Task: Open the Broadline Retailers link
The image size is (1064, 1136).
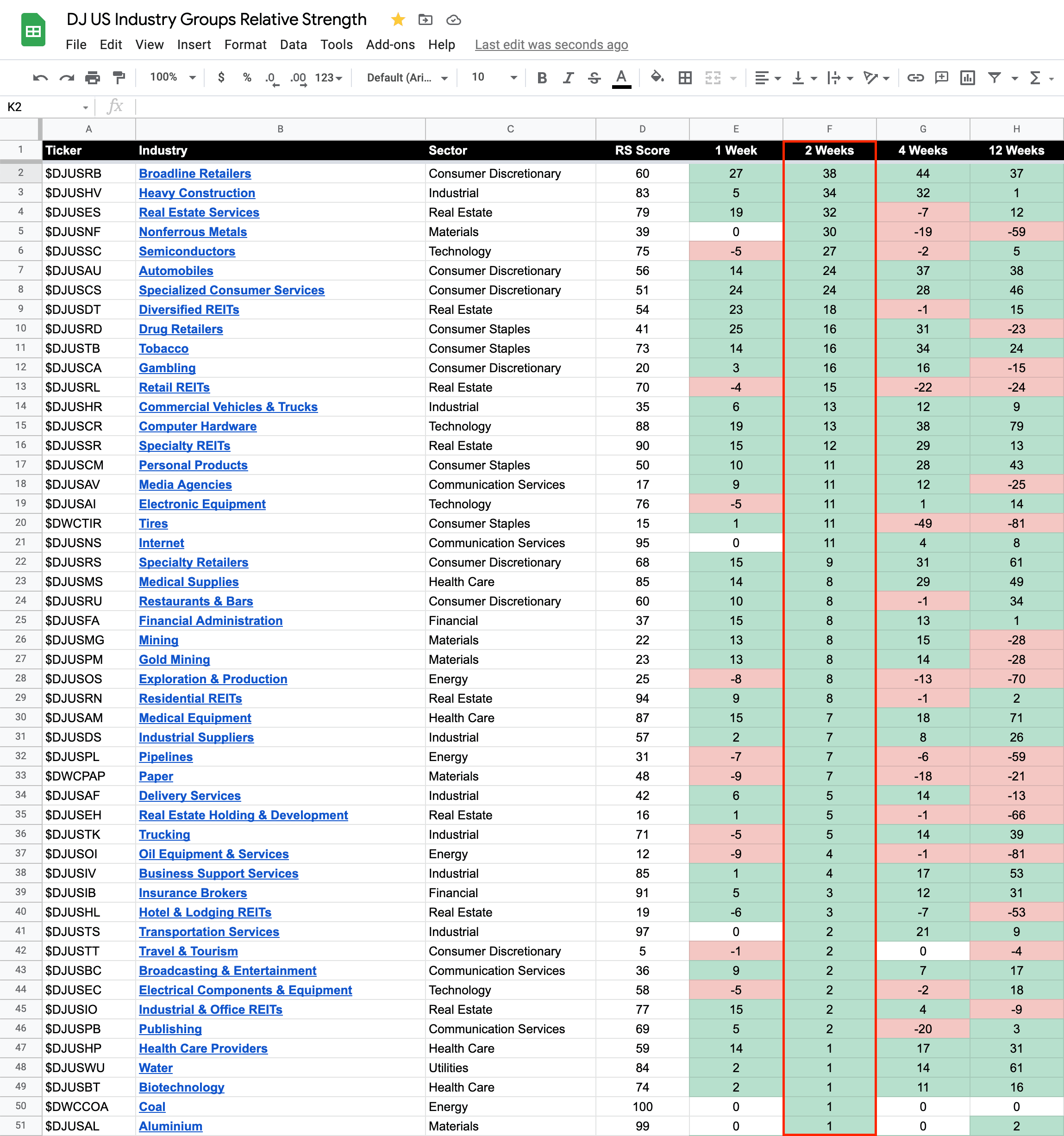Action: [x=195, y=174]
